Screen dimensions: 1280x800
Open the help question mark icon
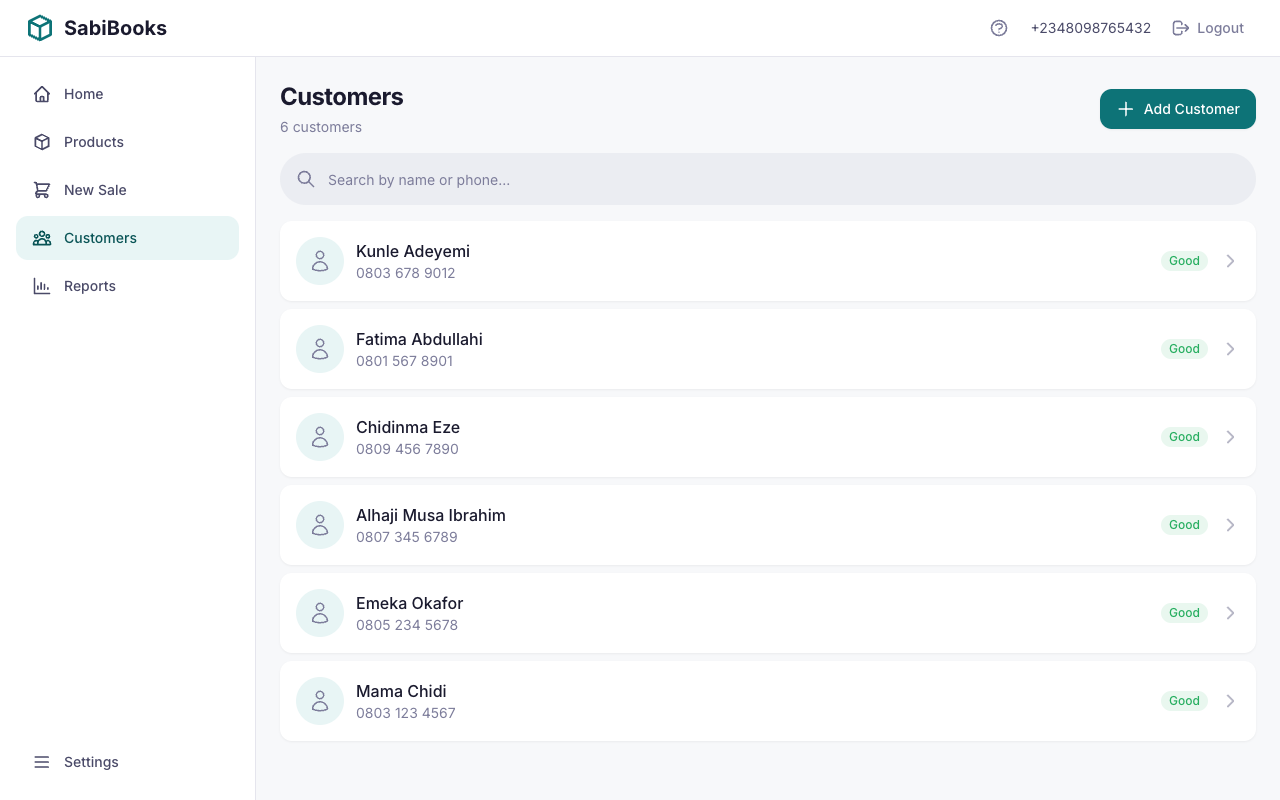point(998,28)
